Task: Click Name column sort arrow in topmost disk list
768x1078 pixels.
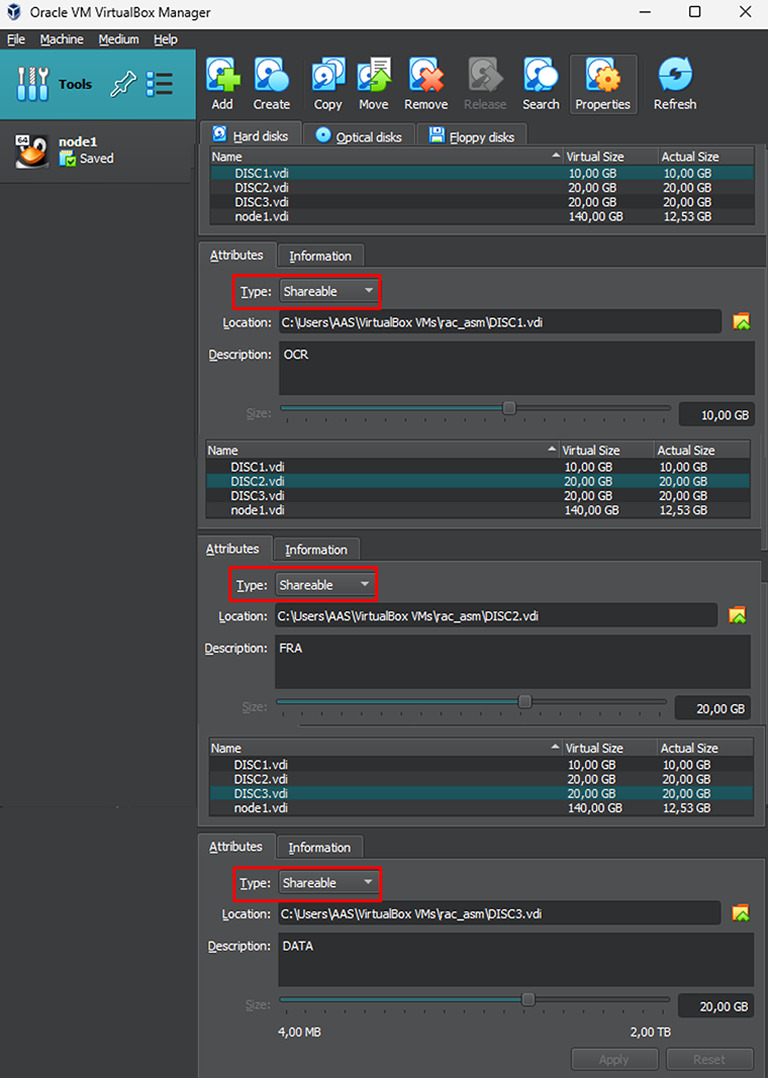Action: [556, 156]
